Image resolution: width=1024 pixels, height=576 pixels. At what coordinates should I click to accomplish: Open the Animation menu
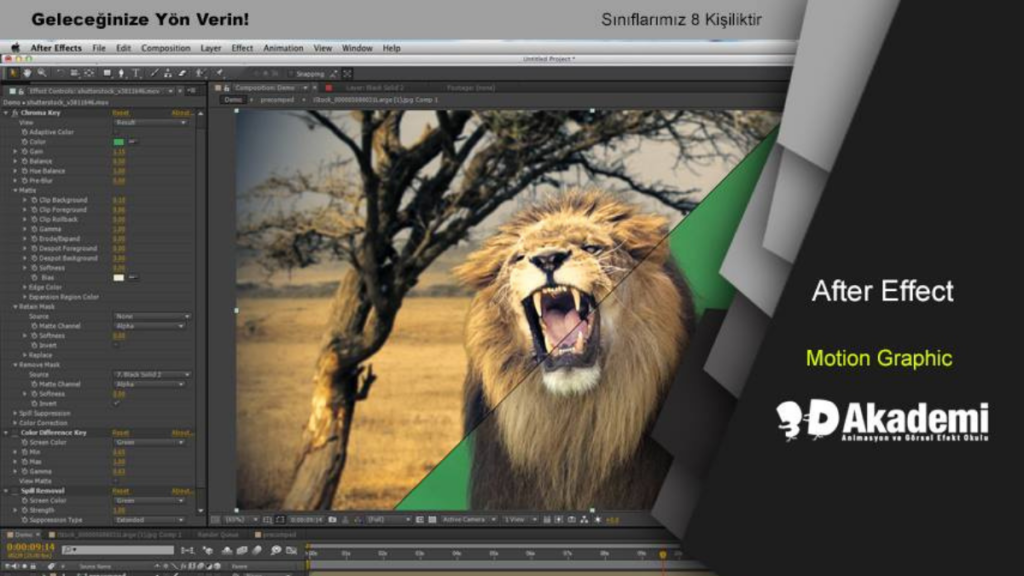click(x=283, y=48)
